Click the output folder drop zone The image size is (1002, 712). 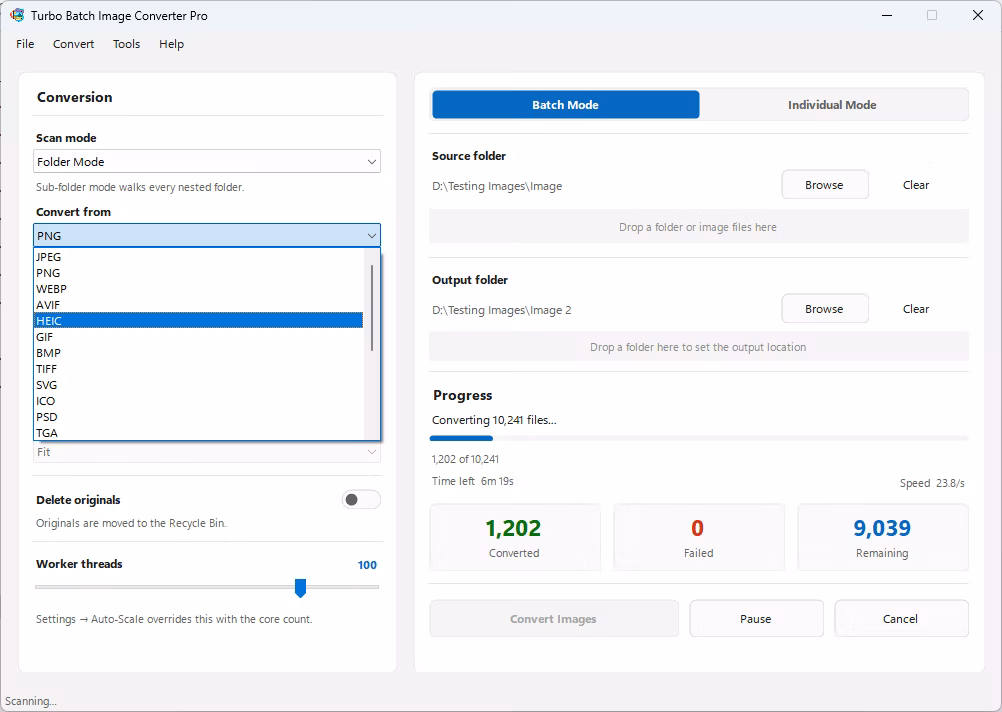698,347
